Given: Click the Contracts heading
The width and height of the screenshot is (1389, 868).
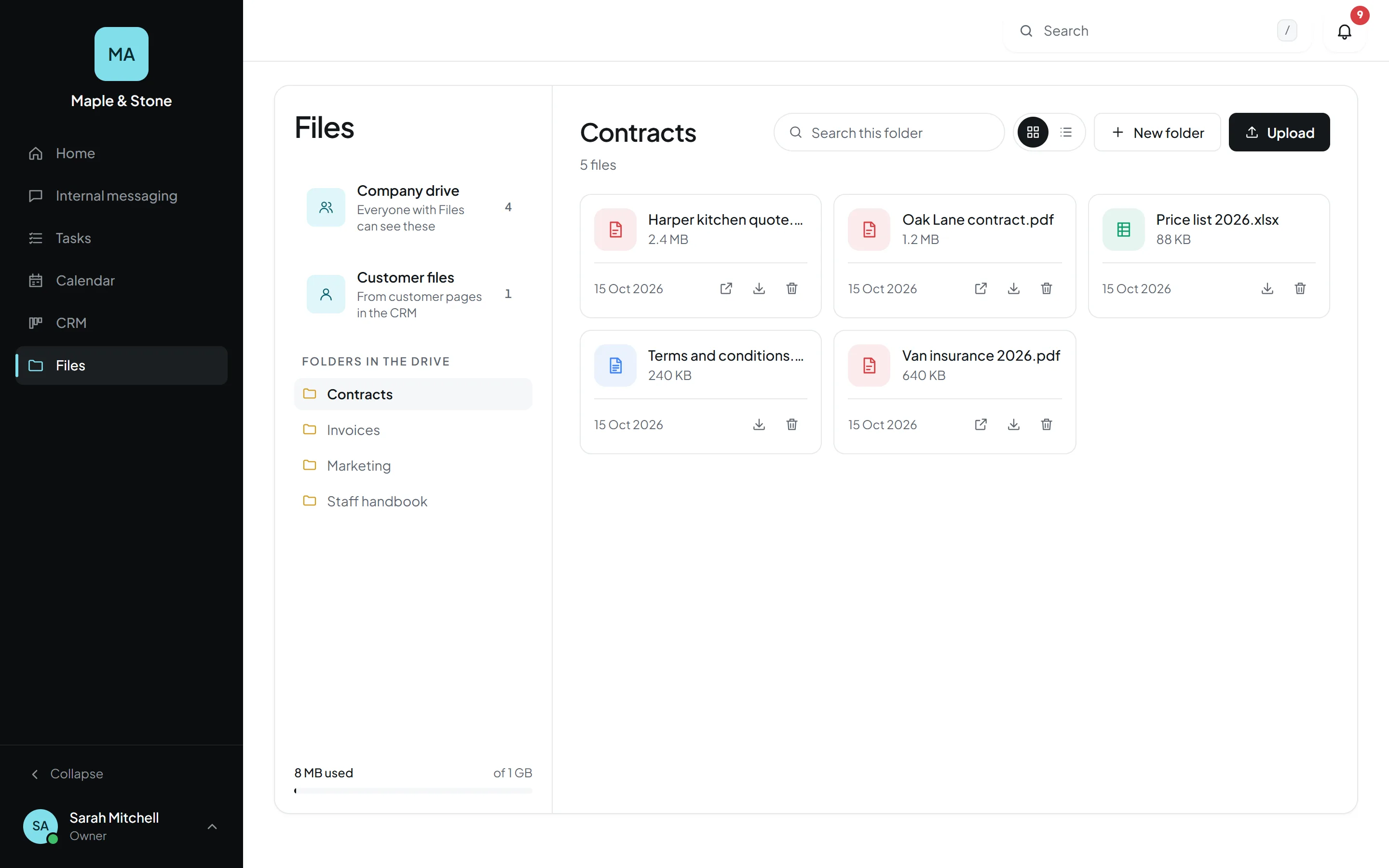Looking at the screenshot, I should [x=638, y=133].
